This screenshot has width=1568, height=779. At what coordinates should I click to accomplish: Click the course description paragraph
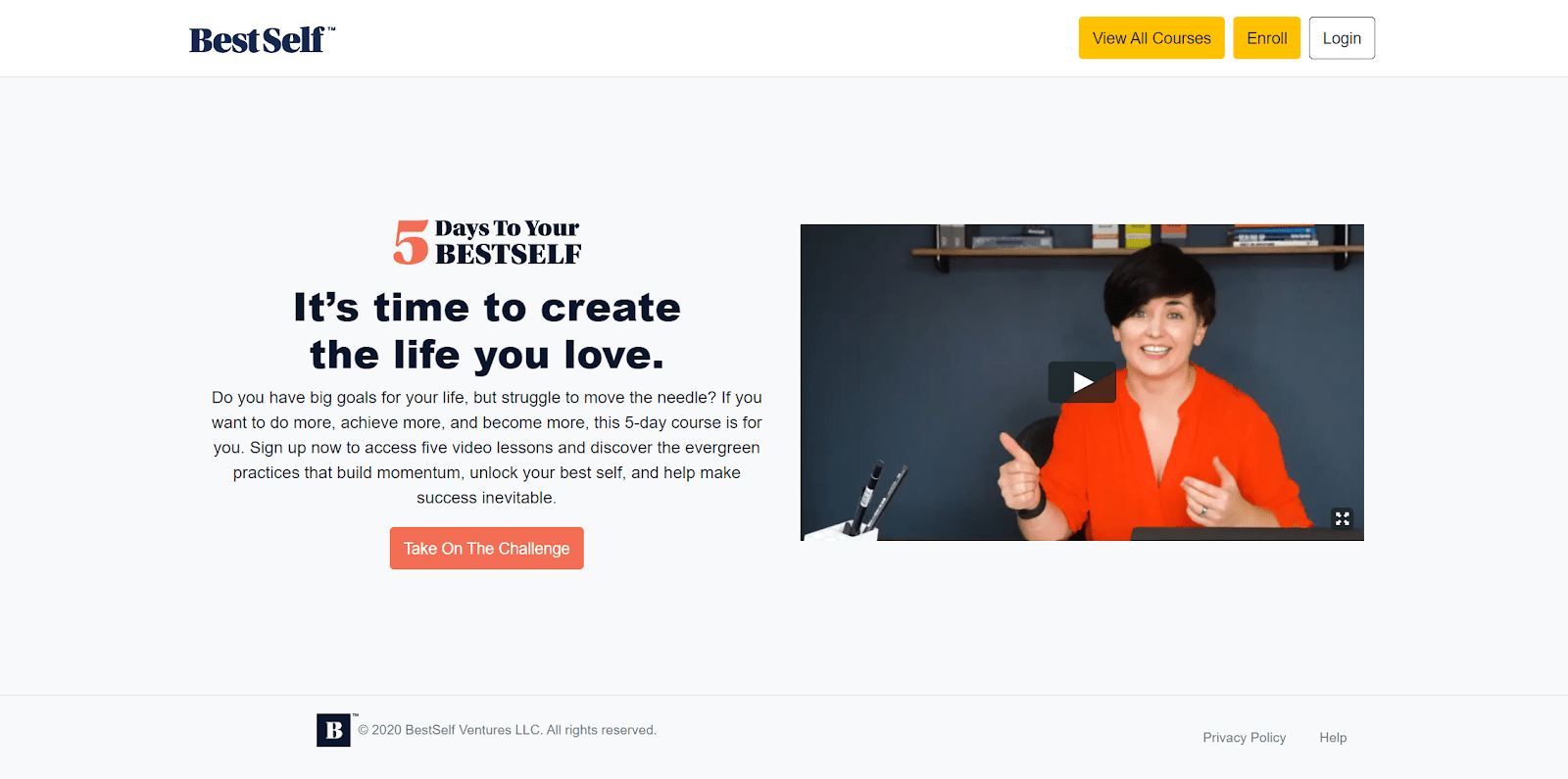[487, 448]
